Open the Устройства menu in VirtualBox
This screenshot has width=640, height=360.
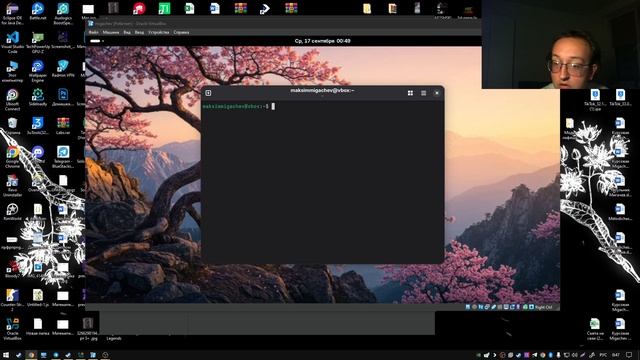[x=159, y=32]
